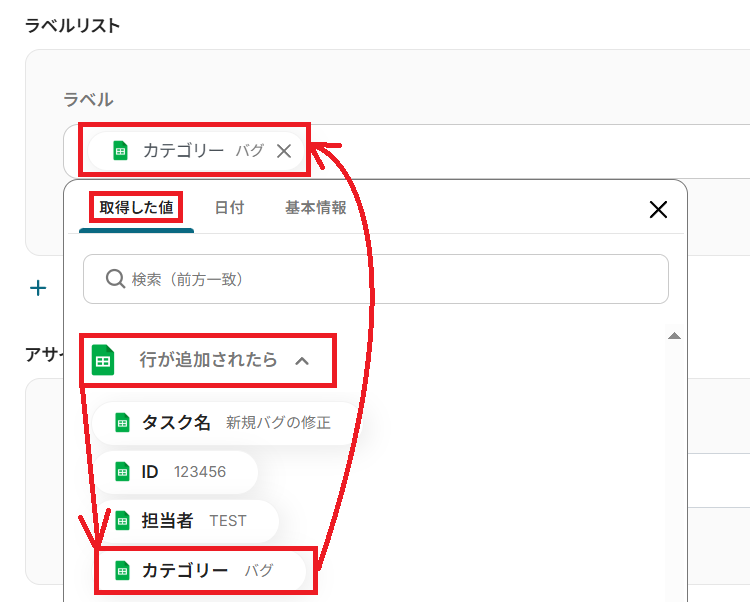
Task: Select the ラベル field caption
Action: 88,99
